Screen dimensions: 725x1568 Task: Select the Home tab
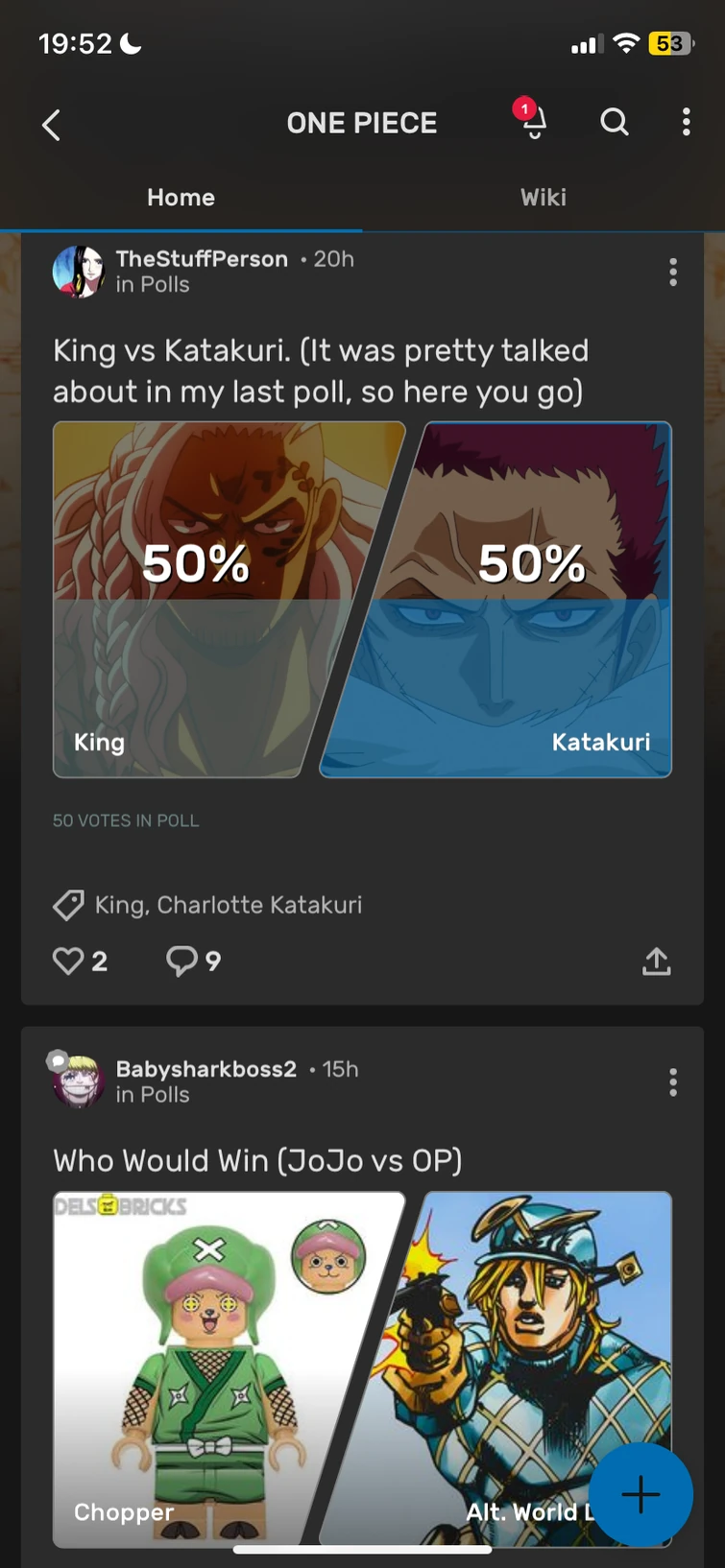[x=181, y=198]
